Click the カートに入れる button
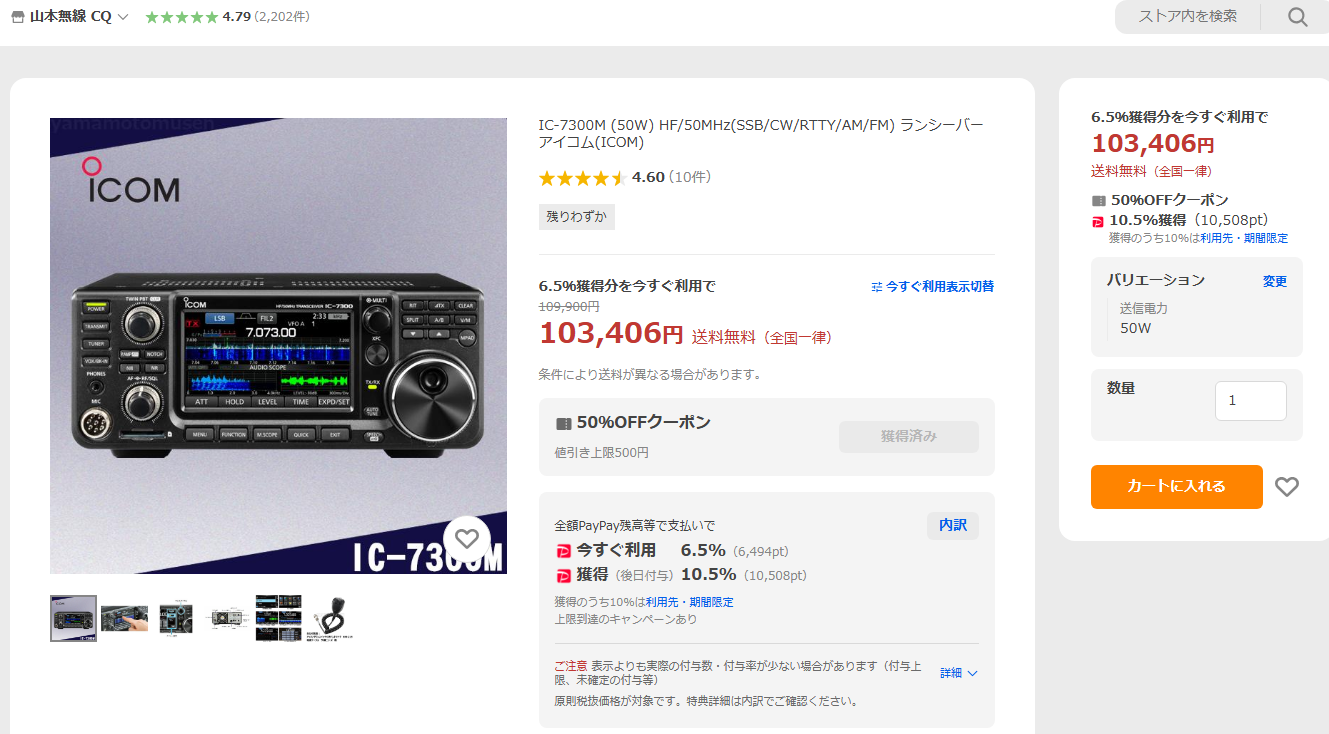This screenshot has width=1329, height=734. 1176,487
